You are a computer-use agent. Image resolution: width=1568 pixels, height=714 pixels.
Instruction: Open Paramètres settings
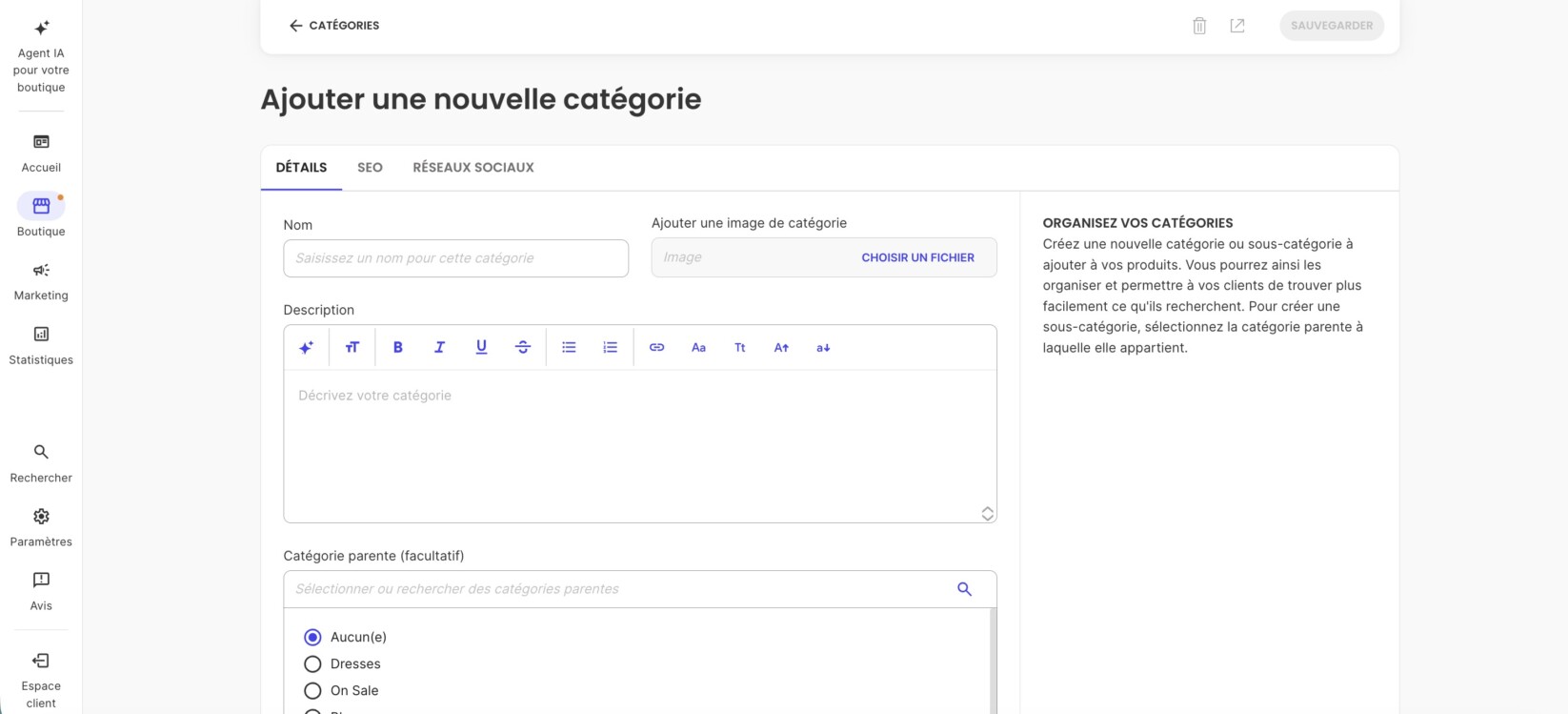[41, 527]
